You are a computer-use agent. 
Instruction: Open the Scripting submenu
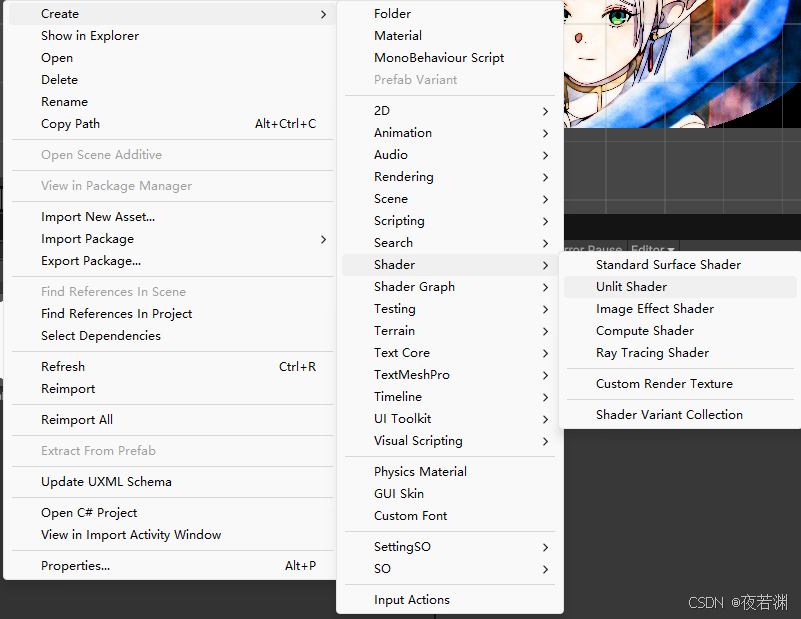click(450, 221)
